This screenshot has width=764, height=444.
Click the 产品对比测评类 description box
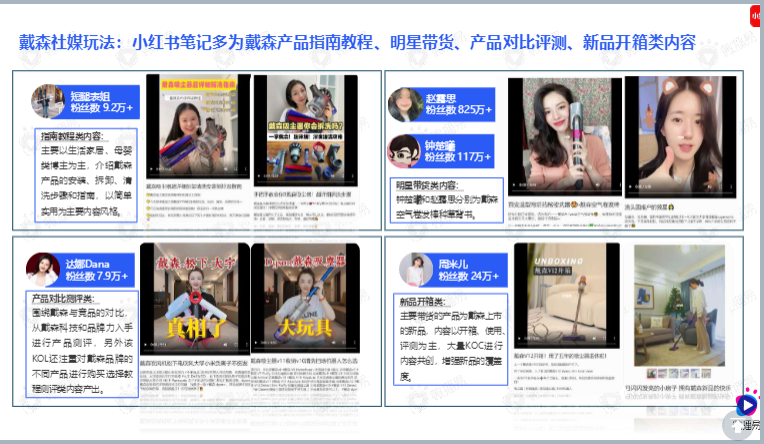pyautogui.click(x=82, y=344)
